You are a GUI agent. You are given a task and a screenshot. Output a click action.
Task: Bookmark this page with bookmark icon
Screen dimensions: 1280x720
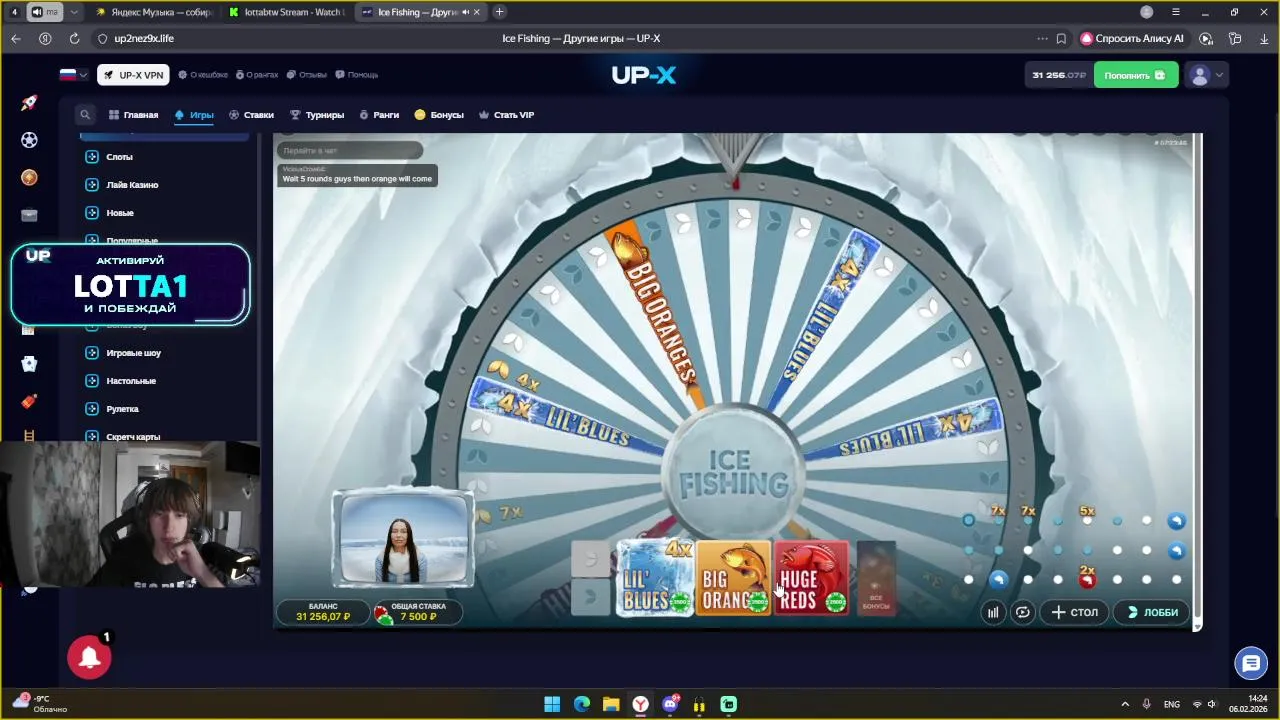[x=1060, y=38]
